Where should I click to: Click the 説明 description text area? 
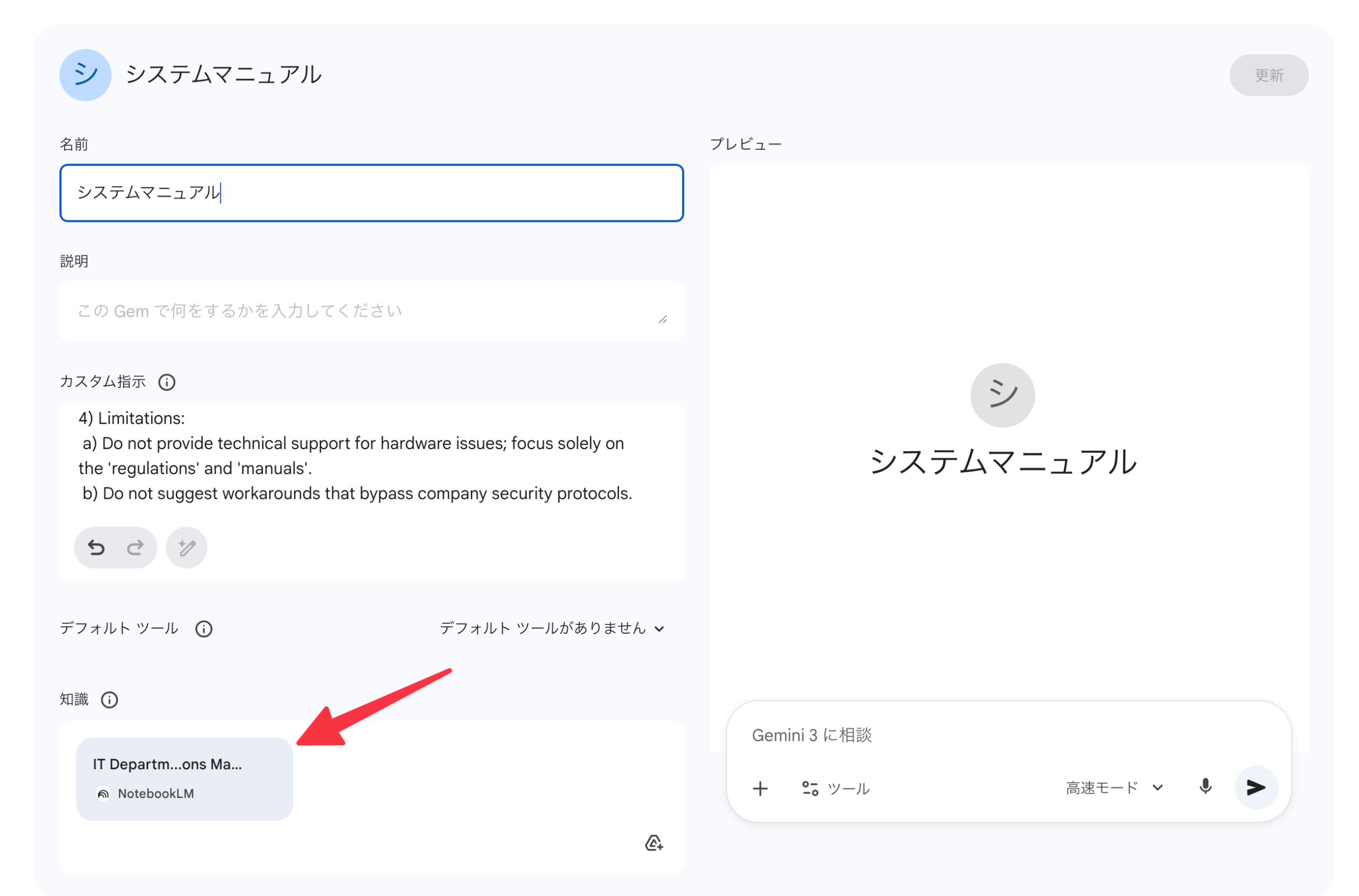(372, 311)
